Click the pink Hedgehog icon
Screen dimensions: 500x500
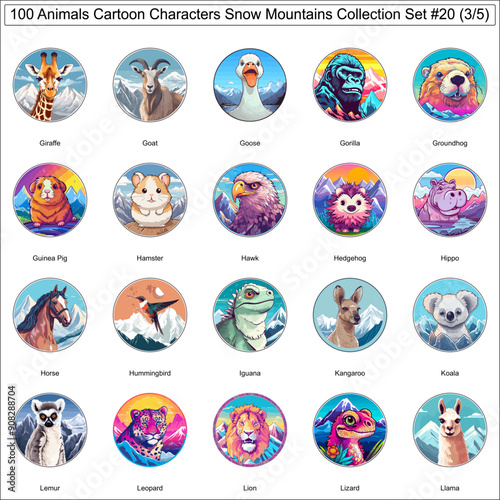[350, 200]
